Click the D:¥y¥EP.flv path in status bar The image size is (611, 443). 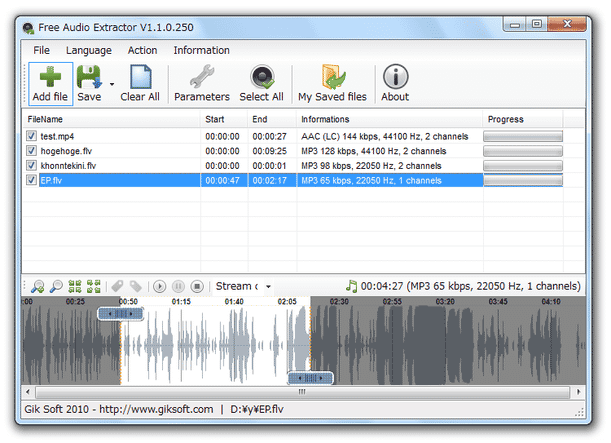257,409
